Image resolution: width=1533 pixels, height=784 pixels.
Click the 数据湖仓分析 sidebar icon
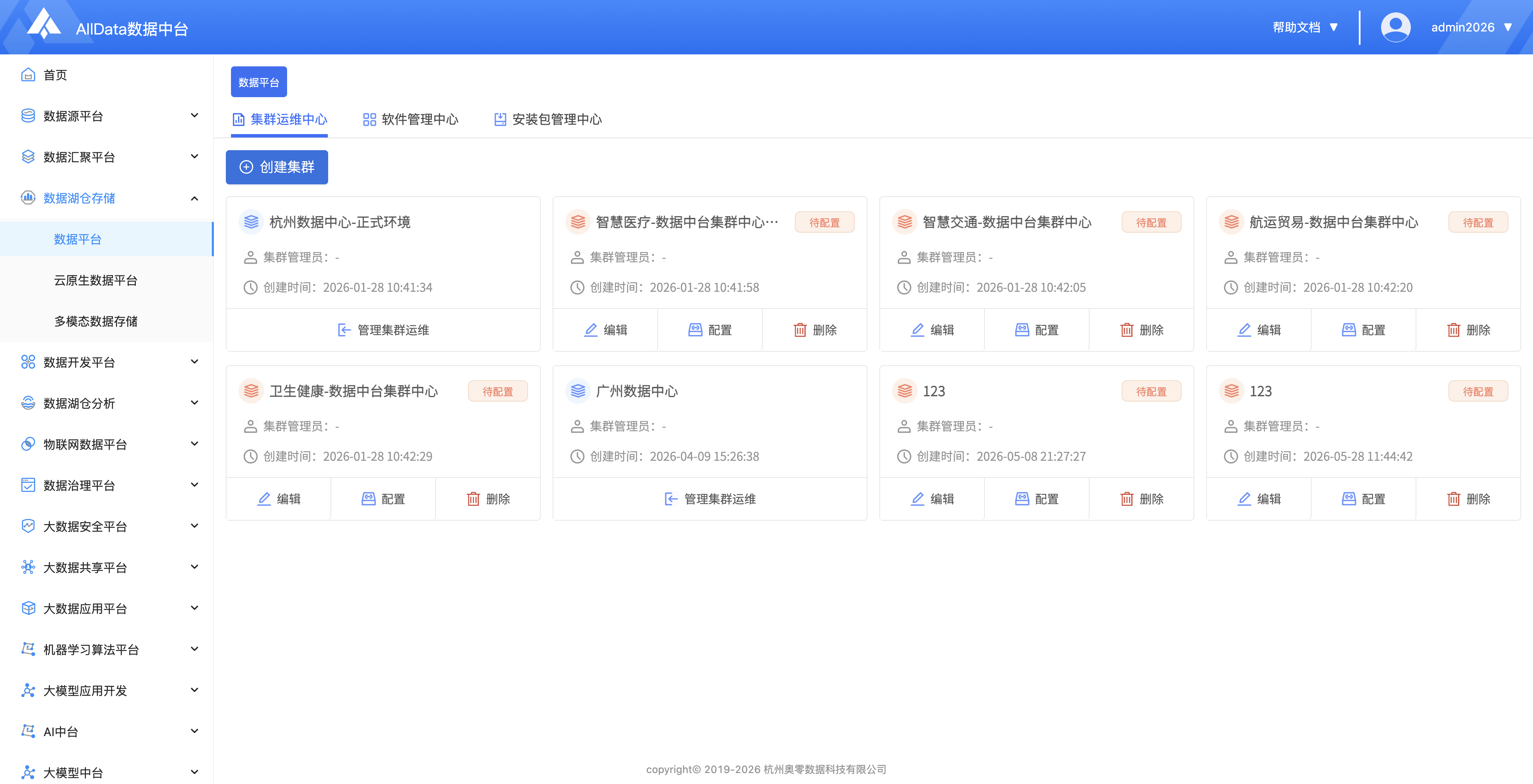click(28, 403)
